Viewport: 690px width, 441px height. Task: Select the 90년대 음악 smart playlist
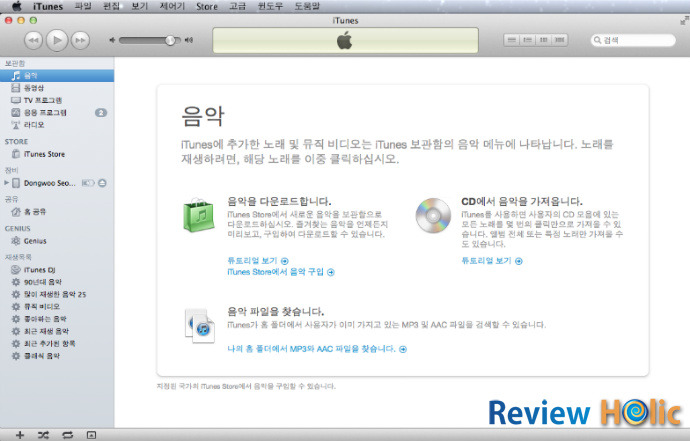(57, 282)
